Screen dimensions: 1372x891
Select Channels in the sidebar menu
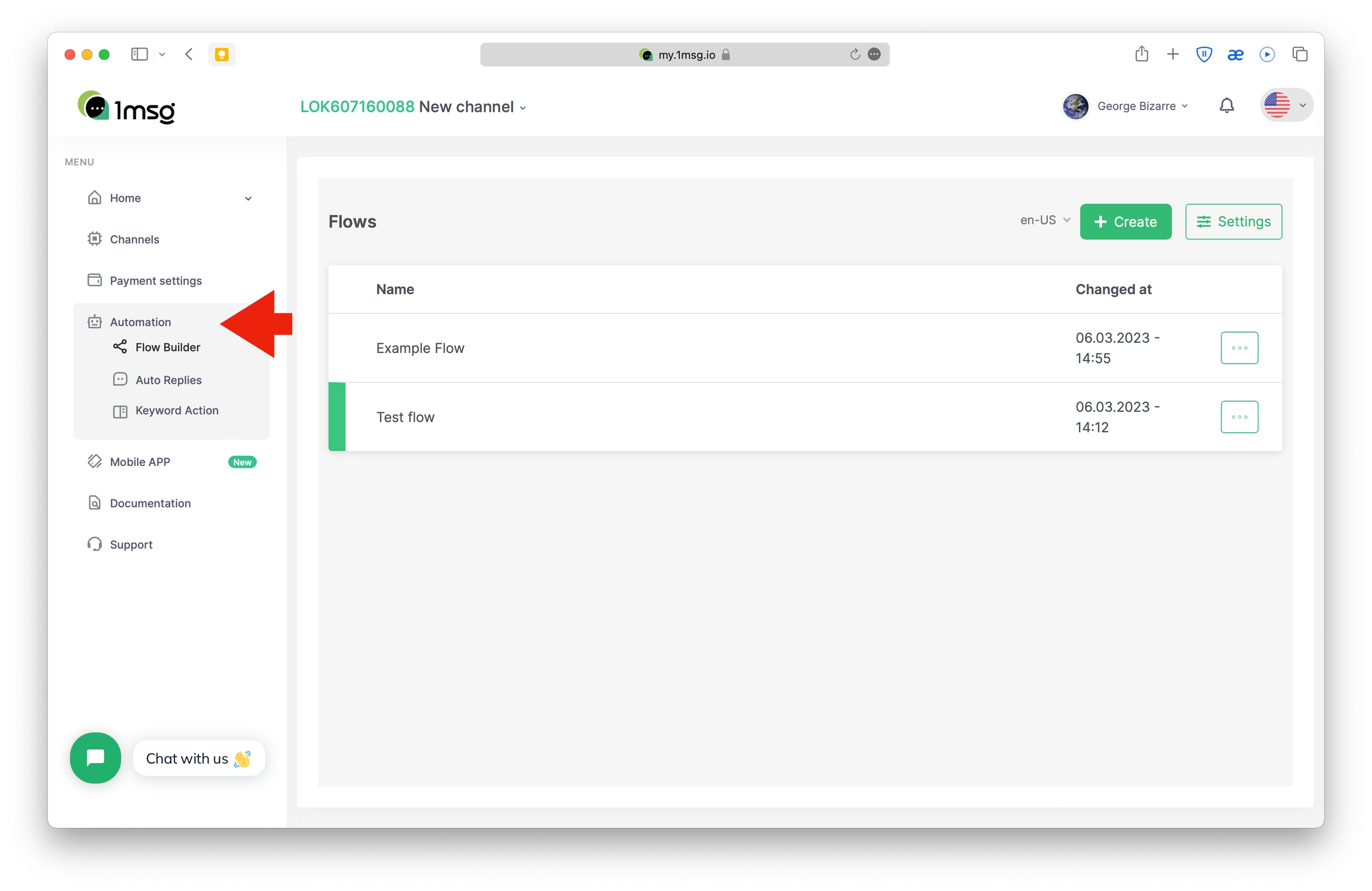134,239
